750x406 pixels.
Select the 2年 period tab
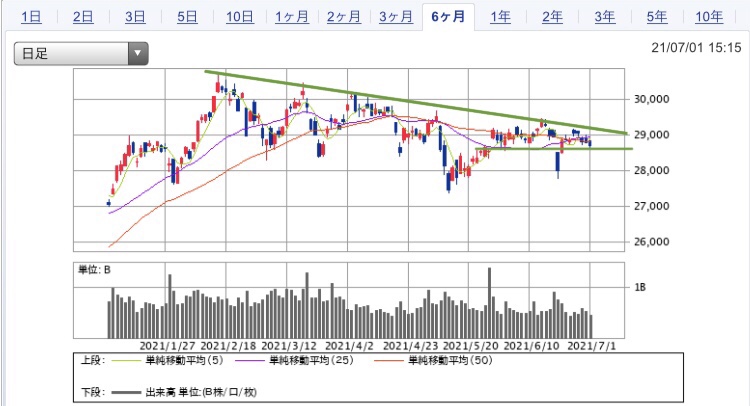click(552, 17)
